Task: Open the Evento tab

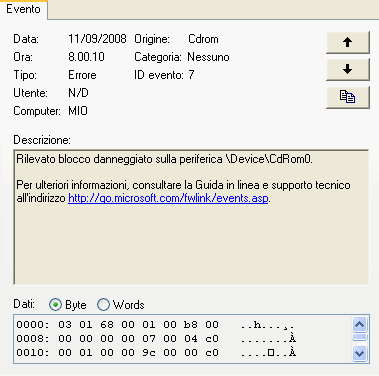Action: 23,9
